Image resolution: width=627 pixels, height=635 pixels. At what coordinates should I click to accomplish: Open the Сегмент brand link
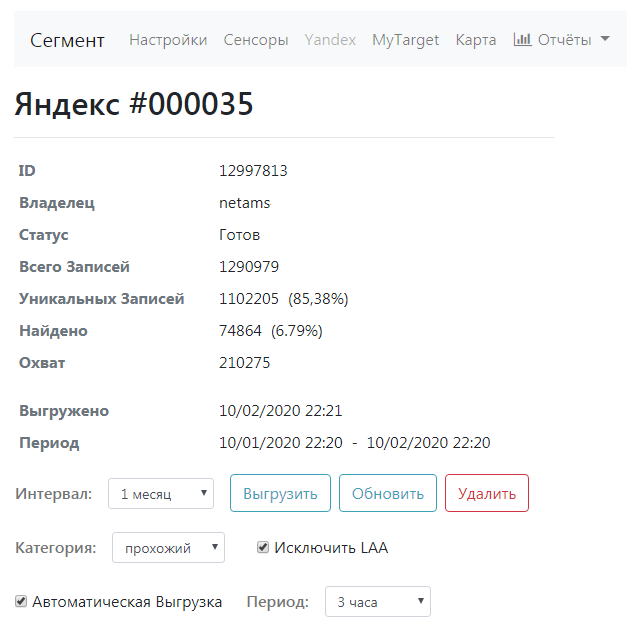[x=67, y=40]
